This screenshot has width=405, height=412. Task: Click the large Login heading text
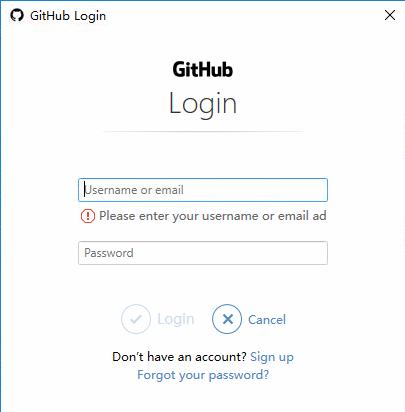pyautogui.click(x=203, y=104)
